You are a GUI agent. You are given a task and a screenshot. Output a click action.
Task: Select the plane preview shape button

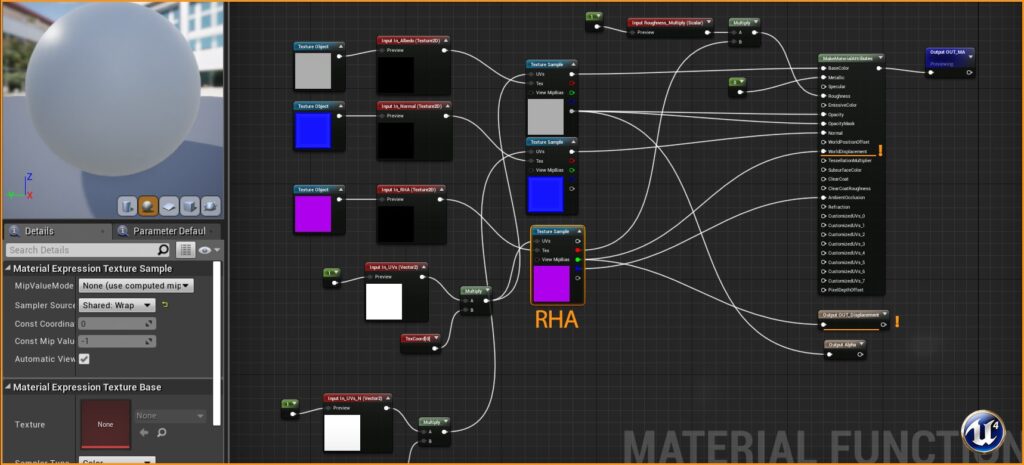click(x=168, y=206)
